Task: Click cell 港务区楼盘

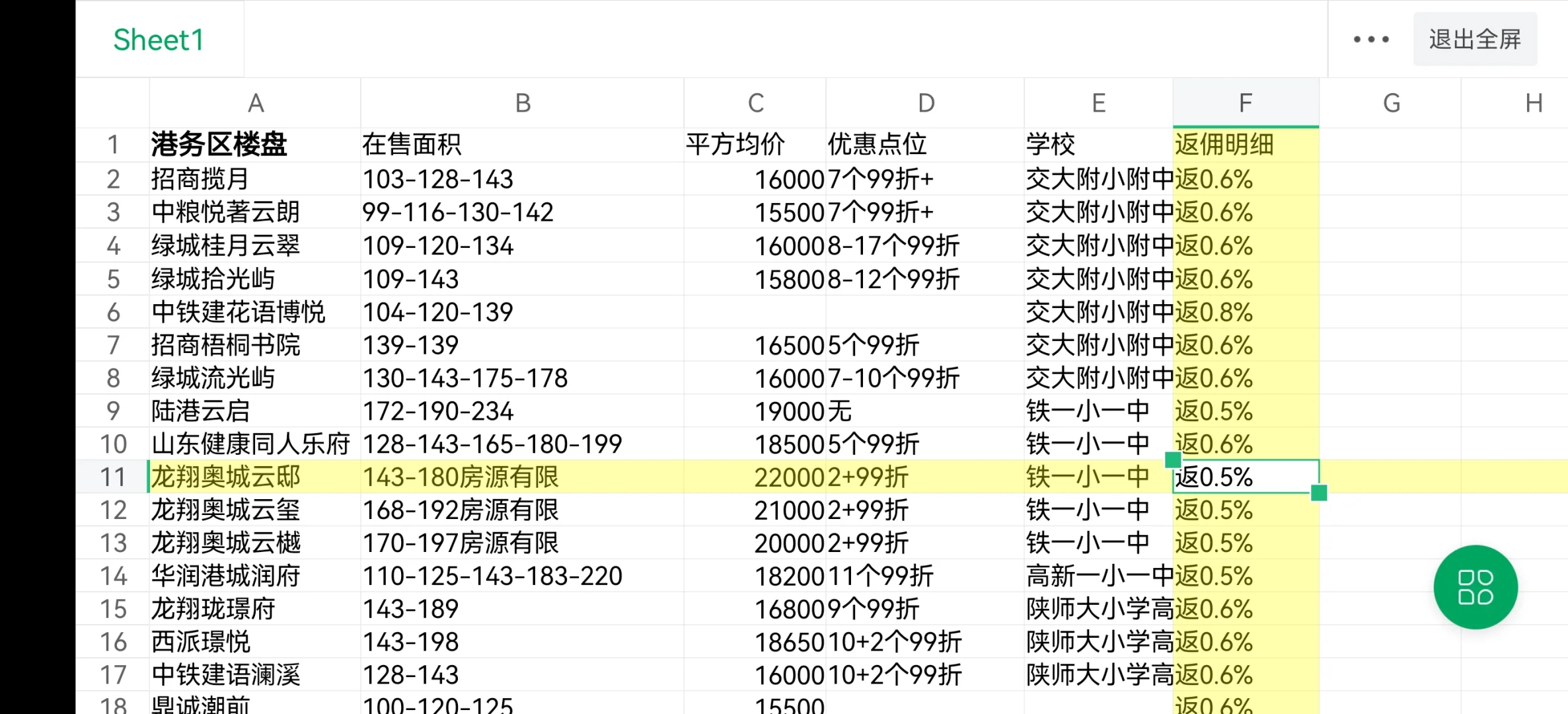Action: coord(255,145)
